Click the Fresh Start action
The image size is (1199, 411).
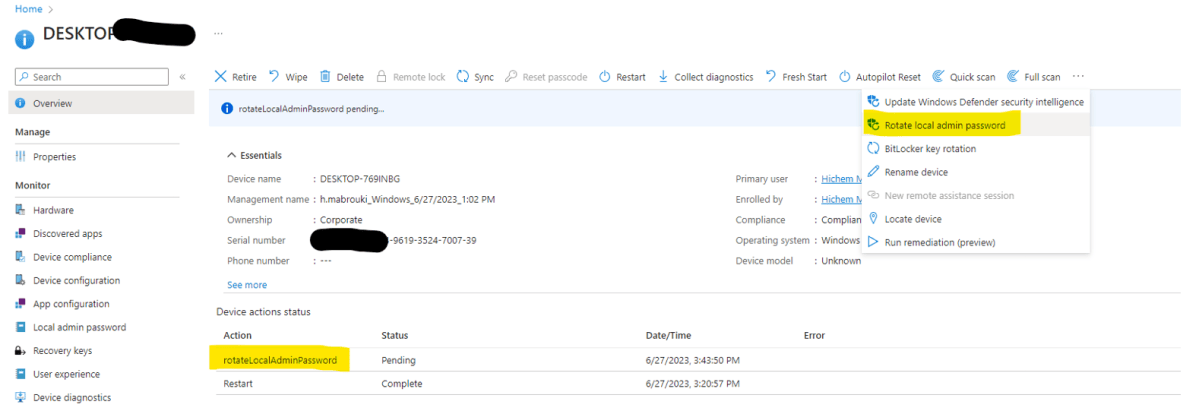796,77
